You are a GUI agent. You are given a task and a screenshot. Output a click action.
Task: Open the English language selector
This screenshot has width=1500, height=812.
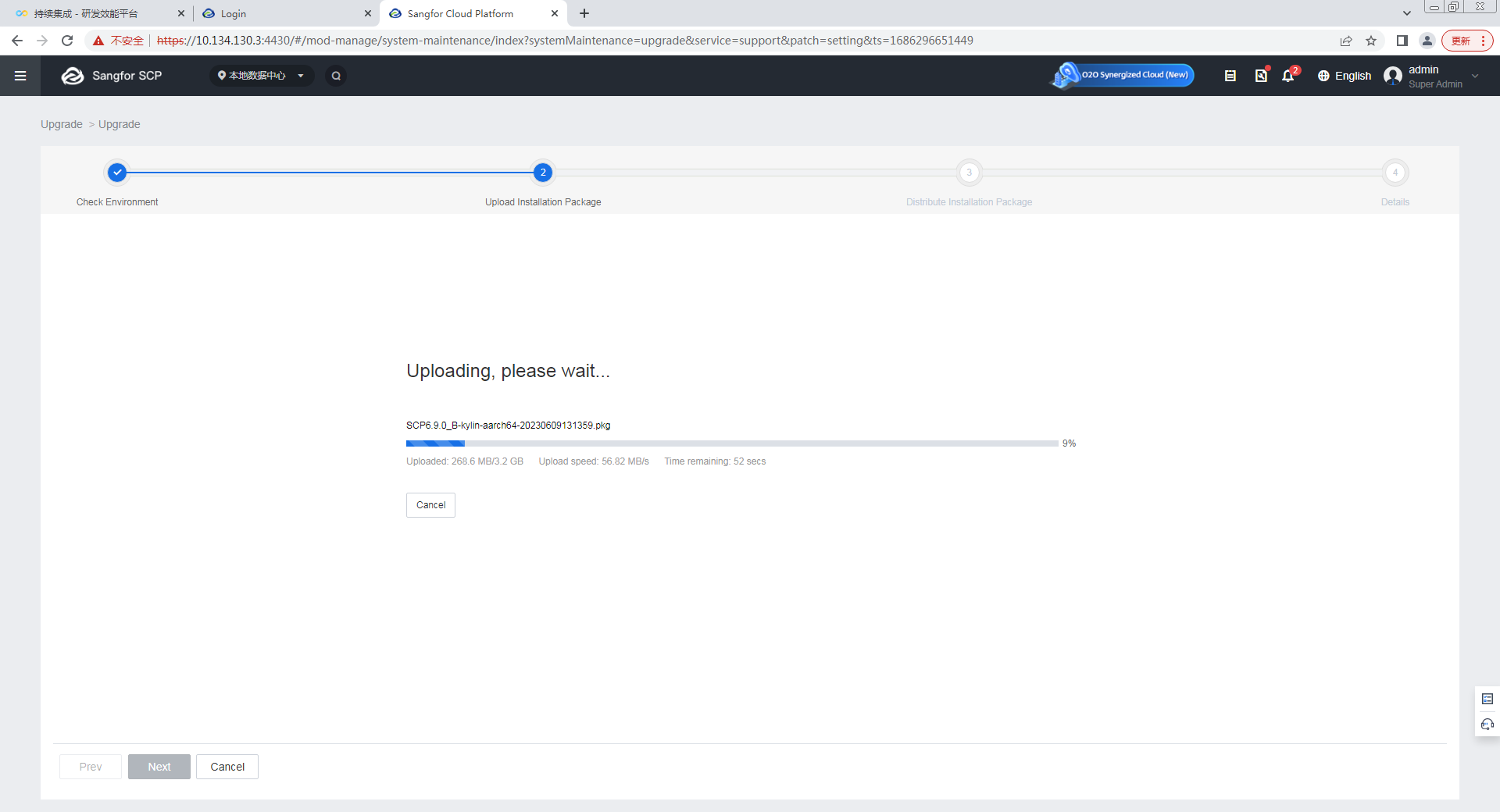(x=1345, y=76)
